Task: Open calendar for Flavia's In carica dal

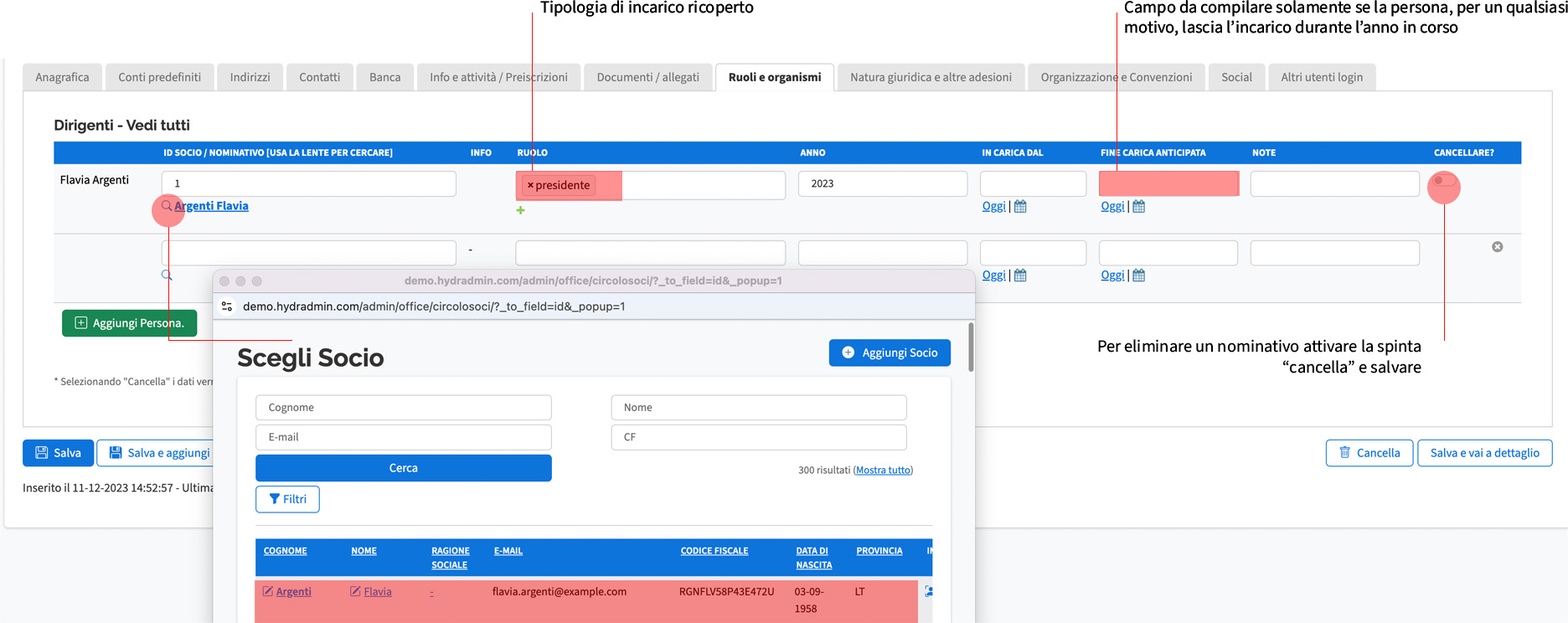Action: tap(1020, 206)
